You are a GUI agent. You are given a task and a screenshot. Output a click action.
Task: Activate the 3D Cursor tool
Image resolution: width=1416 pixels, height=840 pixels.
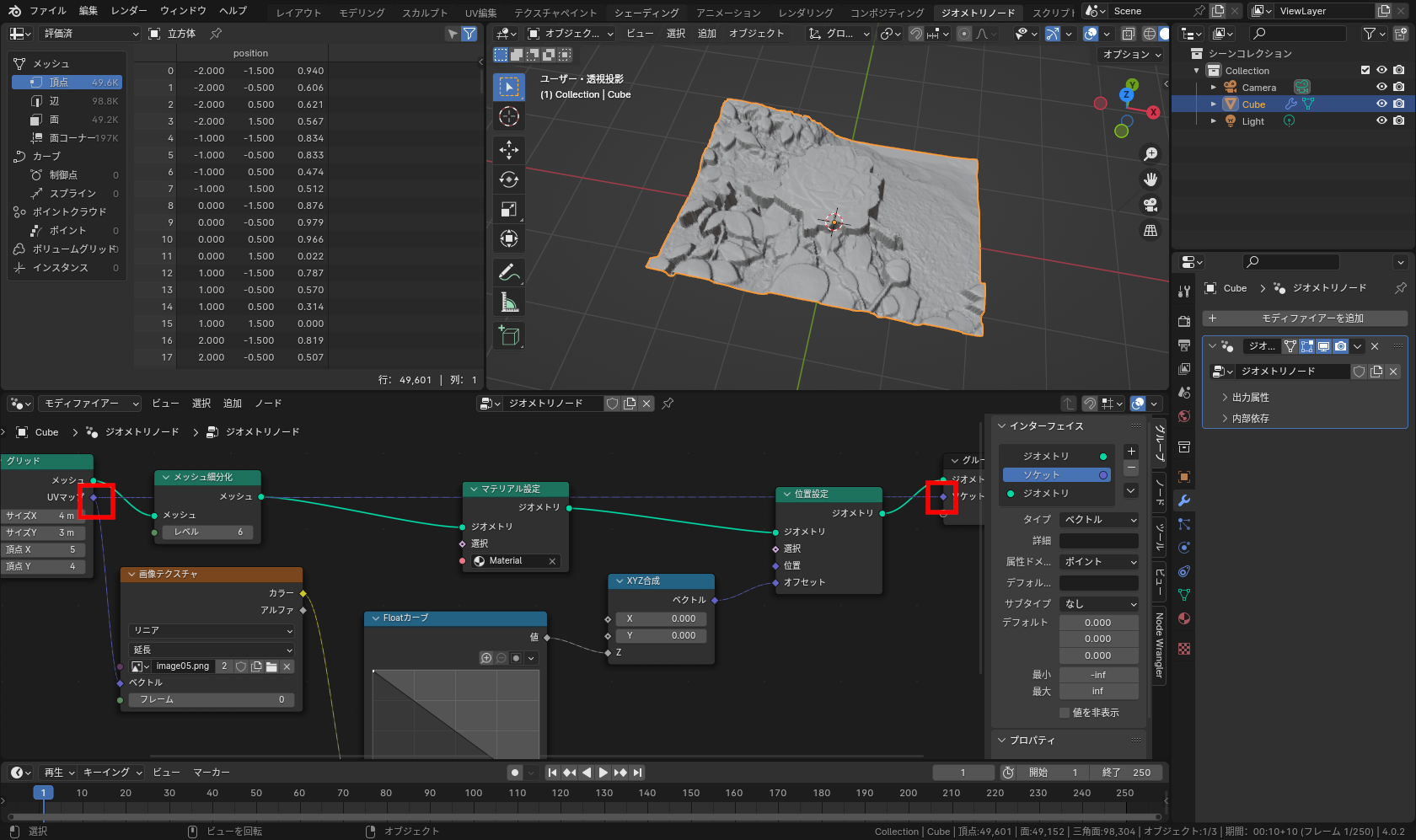509,116
